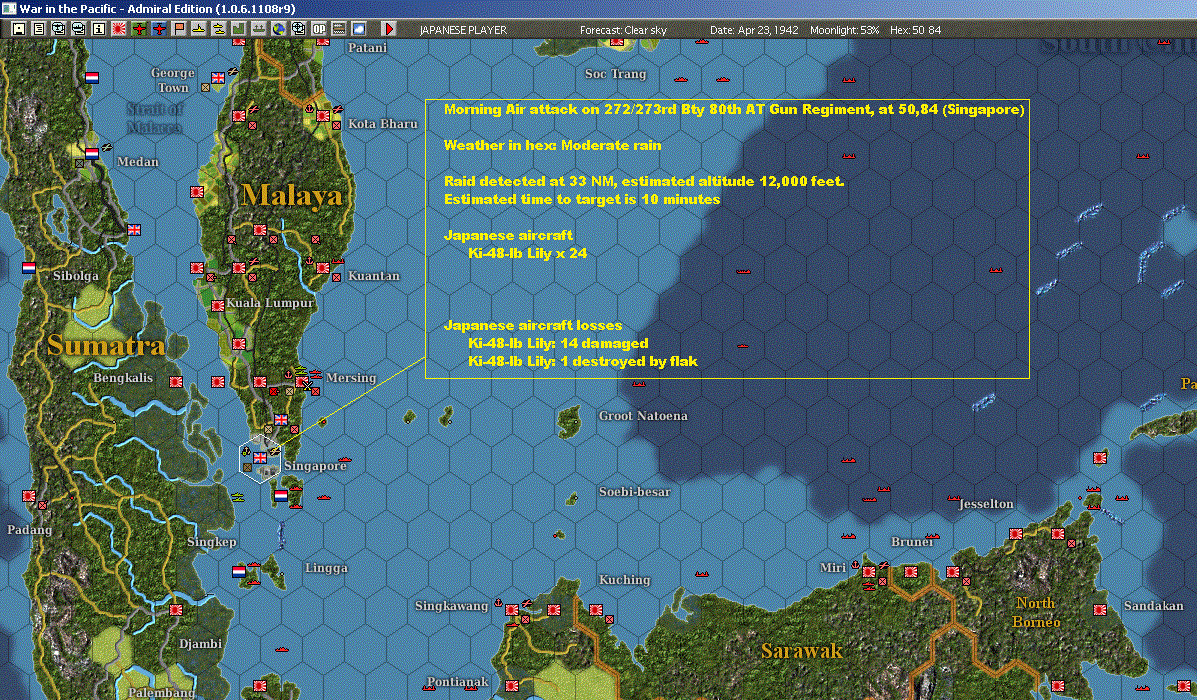Click 'Ki-48-Ib Lily: 14 damaged' line
Screen dimensions: 1197x700
(x=558, y=343)
